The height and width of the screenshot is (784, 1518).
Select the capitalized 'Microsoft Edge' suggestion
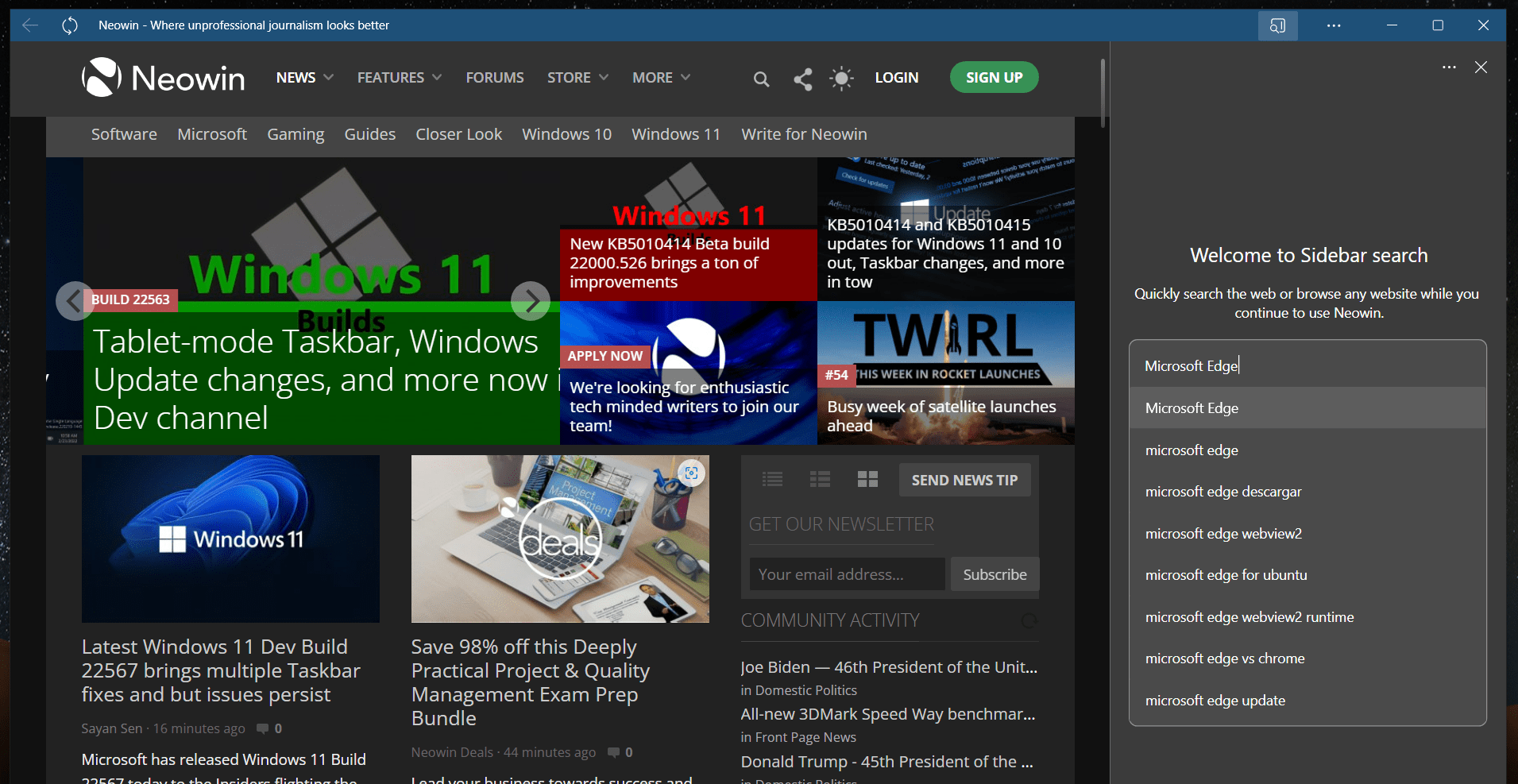click(x=1307, y=408)
